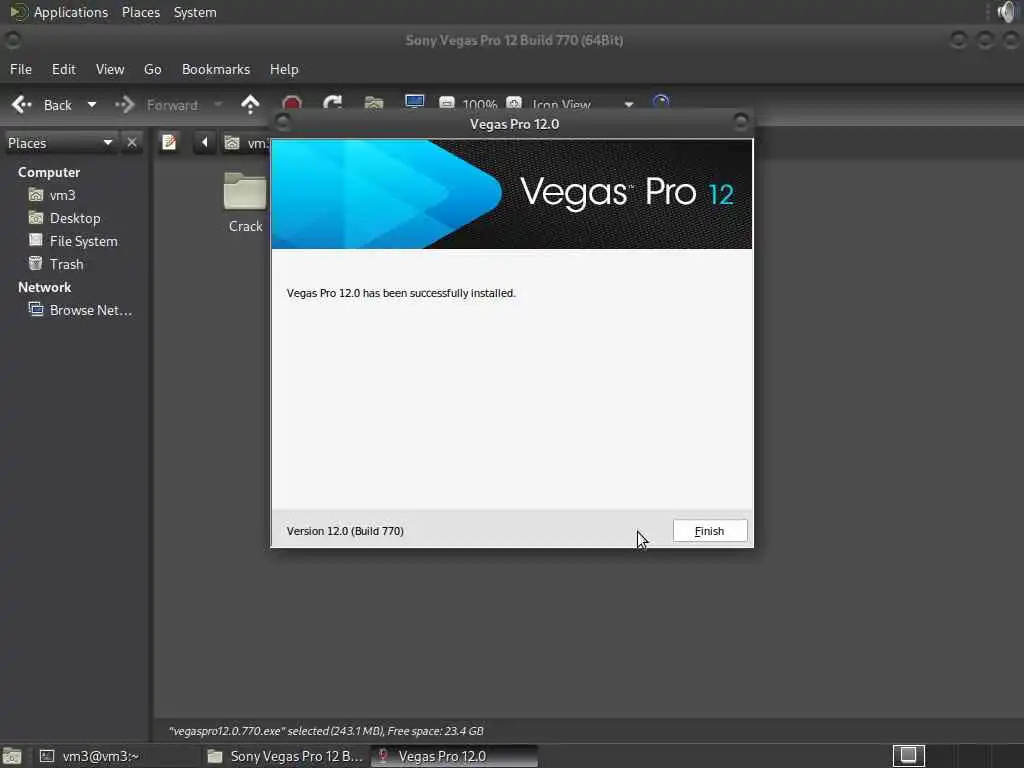The width and height of the screenshot is (1024, 768).
Task: Click the workspace switcher in bottom panel
Action: pyautogui.click(x=908, y=756)
